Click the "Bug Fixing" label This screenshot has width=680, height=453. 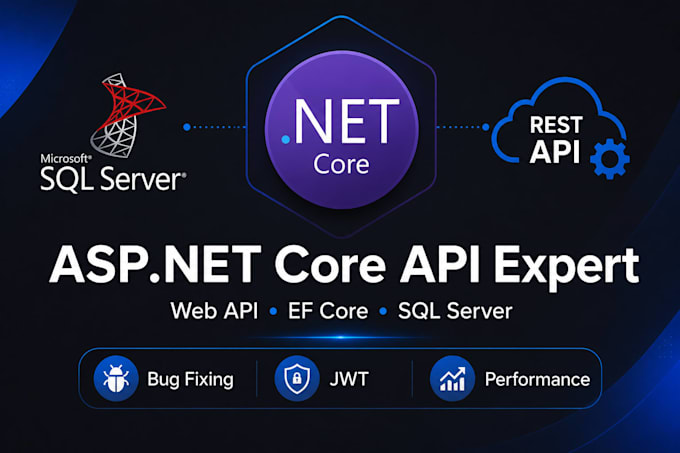190,379
